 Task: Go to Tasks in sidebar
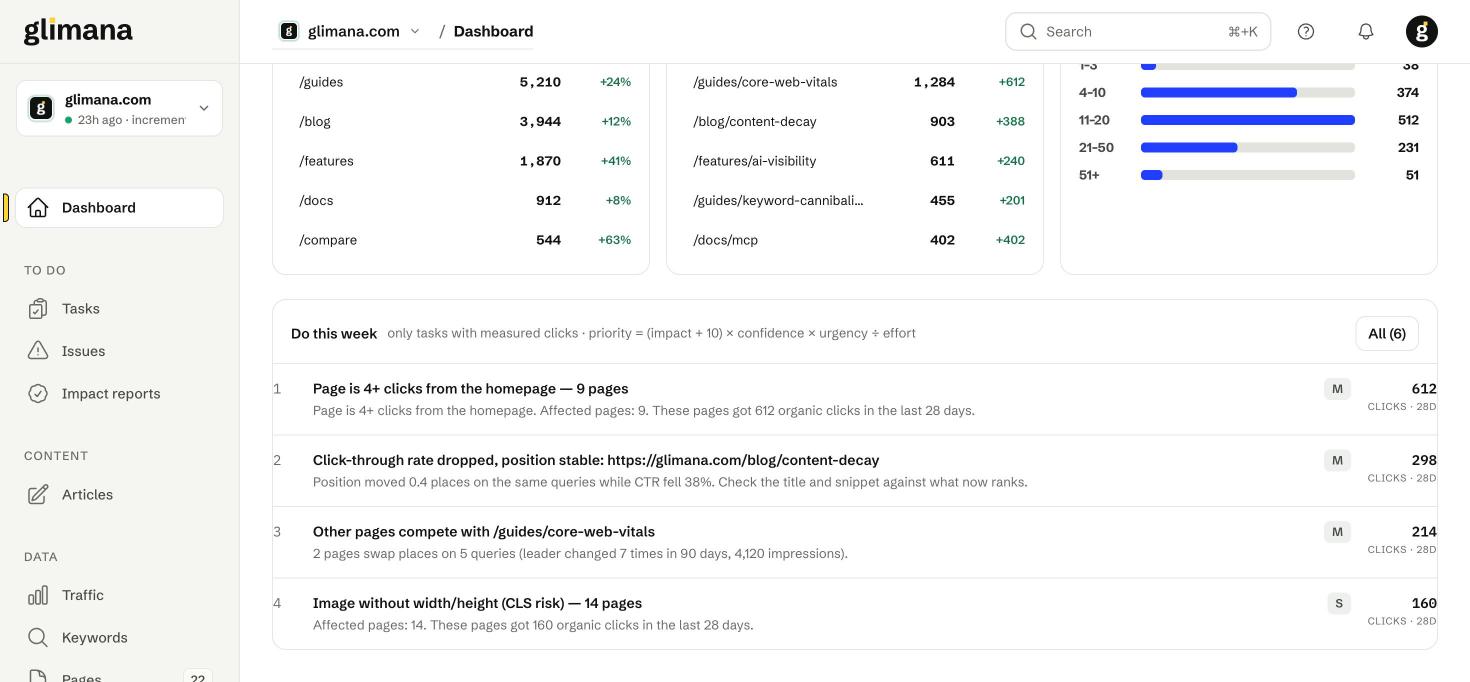119,309
